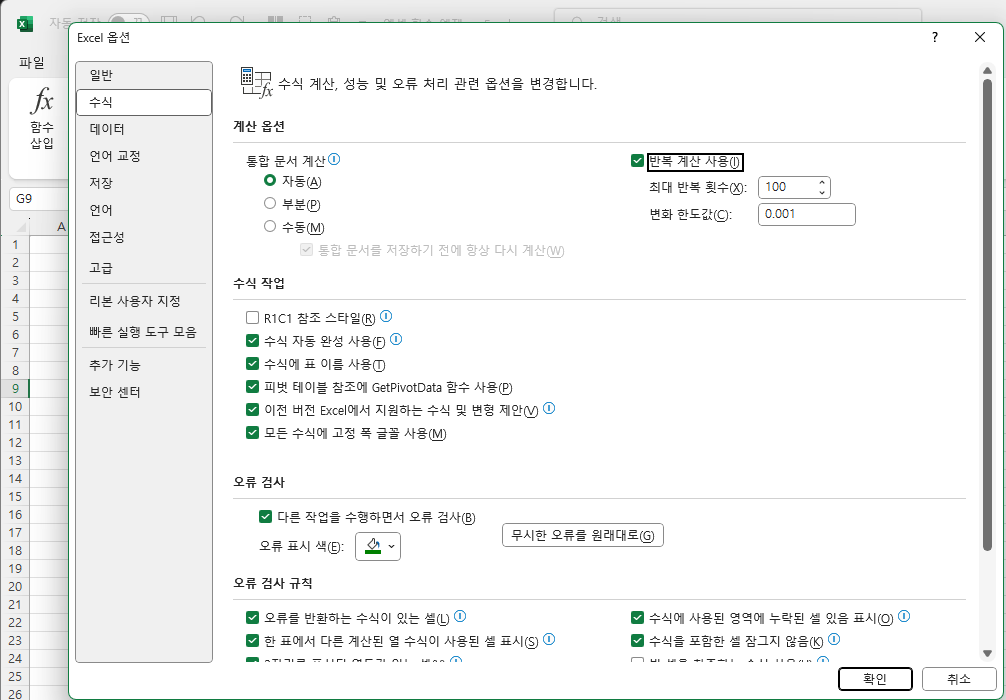
Task: Click the G9 name box in Excel
Action: [38, 199]
